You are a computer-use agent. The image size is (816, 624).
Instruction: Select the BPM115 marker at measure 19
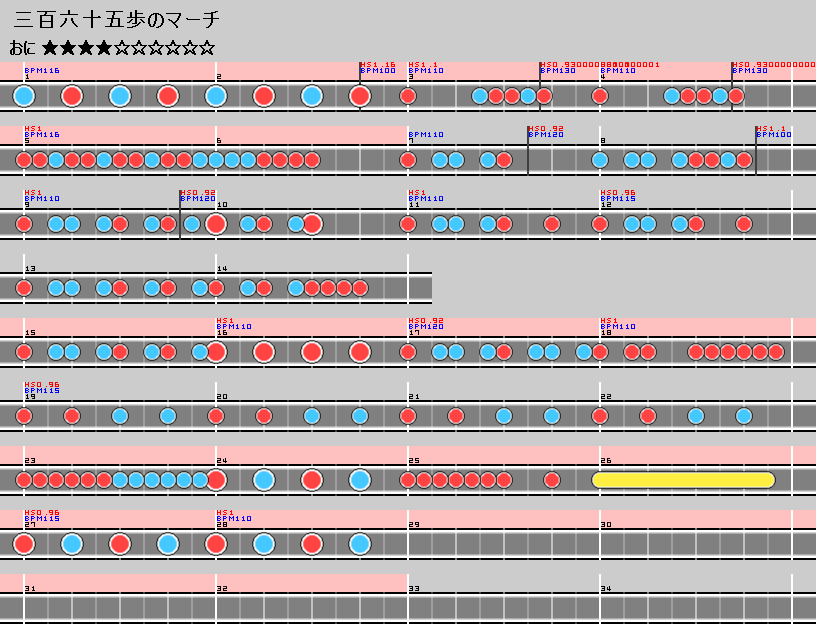click(42, 391)
